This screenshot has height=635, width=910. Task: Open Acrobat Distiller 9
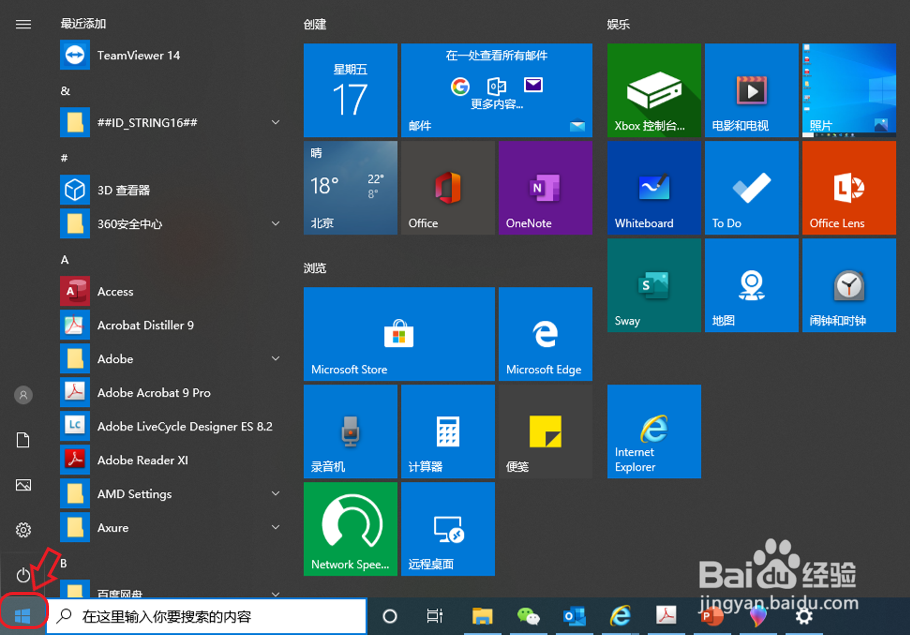click(x=171, y=325)
